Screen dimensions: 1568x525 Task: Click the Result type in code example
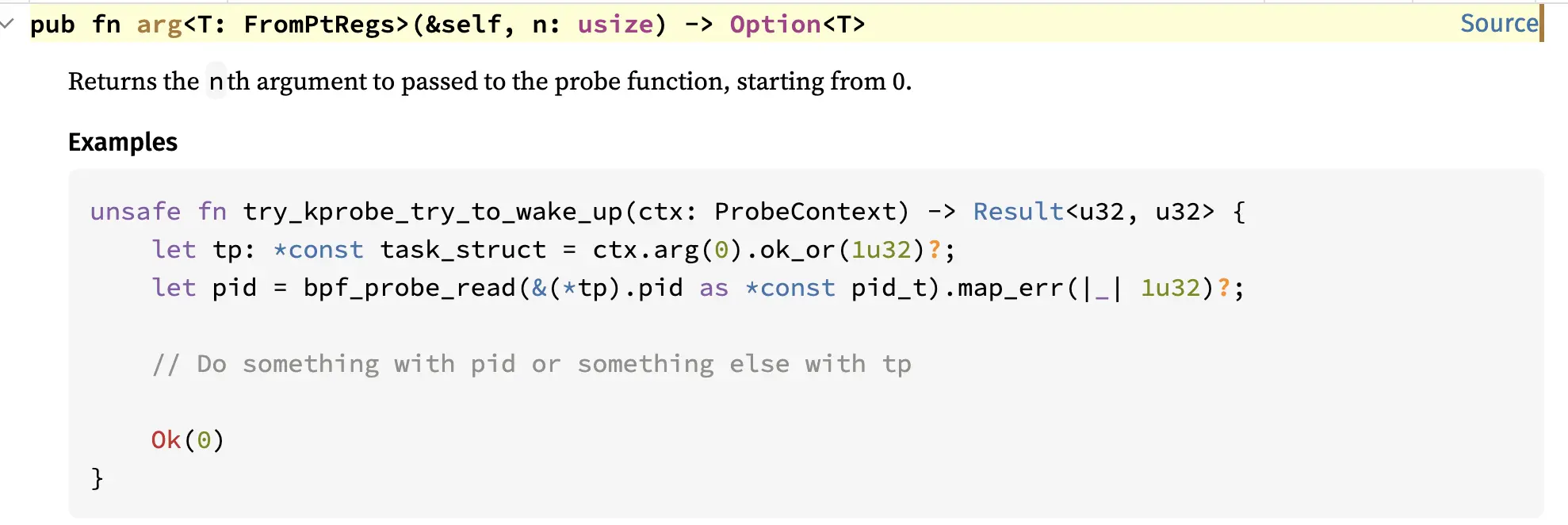1018,212
